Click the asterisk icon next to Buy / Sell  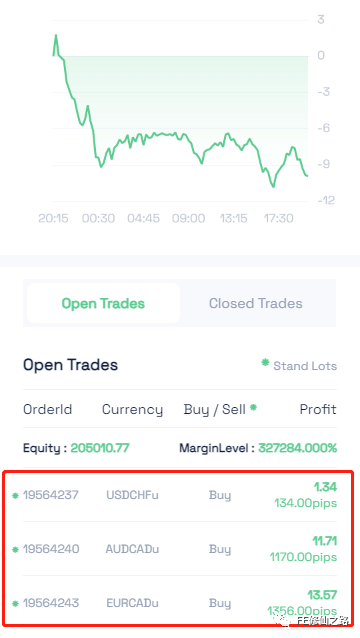[x=253, y=407]
